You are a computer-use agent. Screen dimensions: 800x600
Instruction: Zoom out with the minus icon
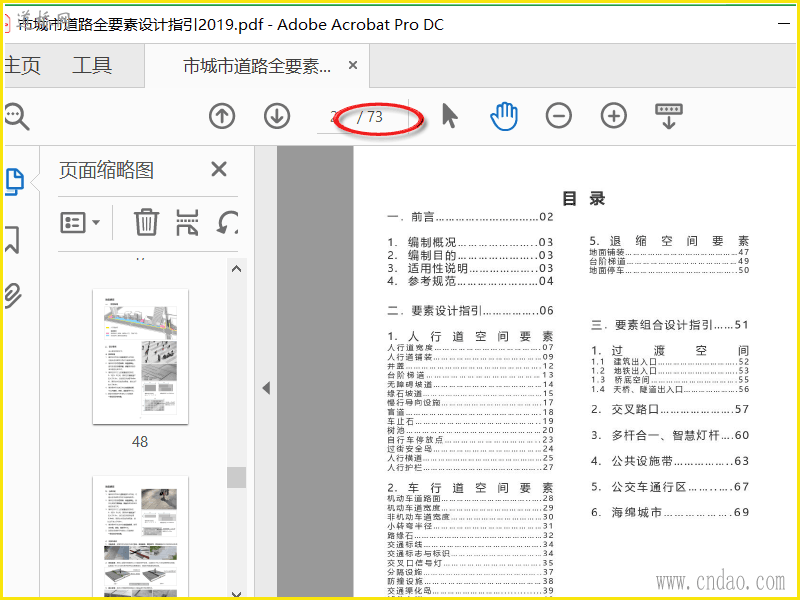click(x=559, y=116)
